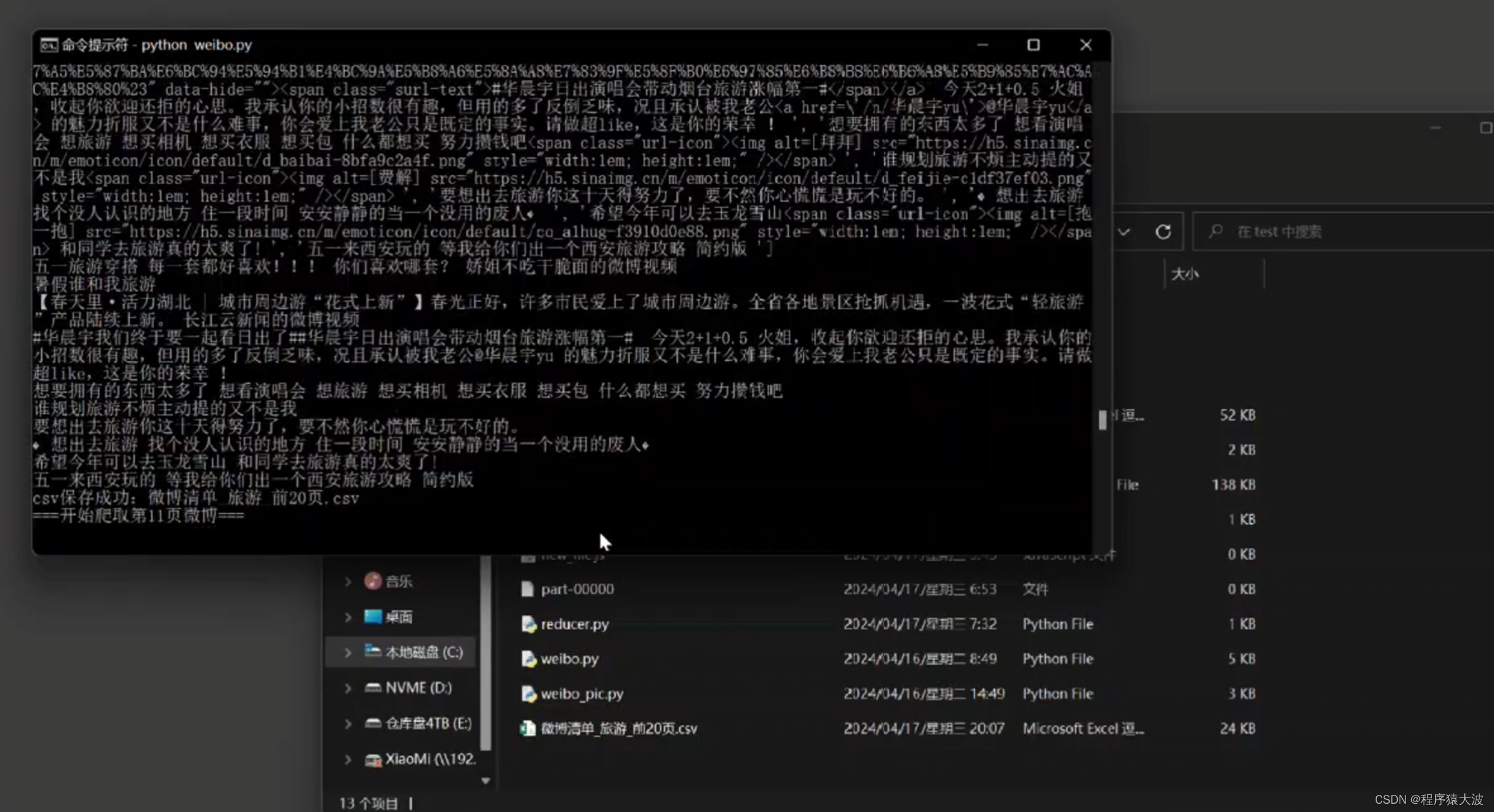Image resolution: width=1494 pixels, height=812 pixels.
Task: Open the dropdown next to the refresh icon
Action: click(1125, 231)
